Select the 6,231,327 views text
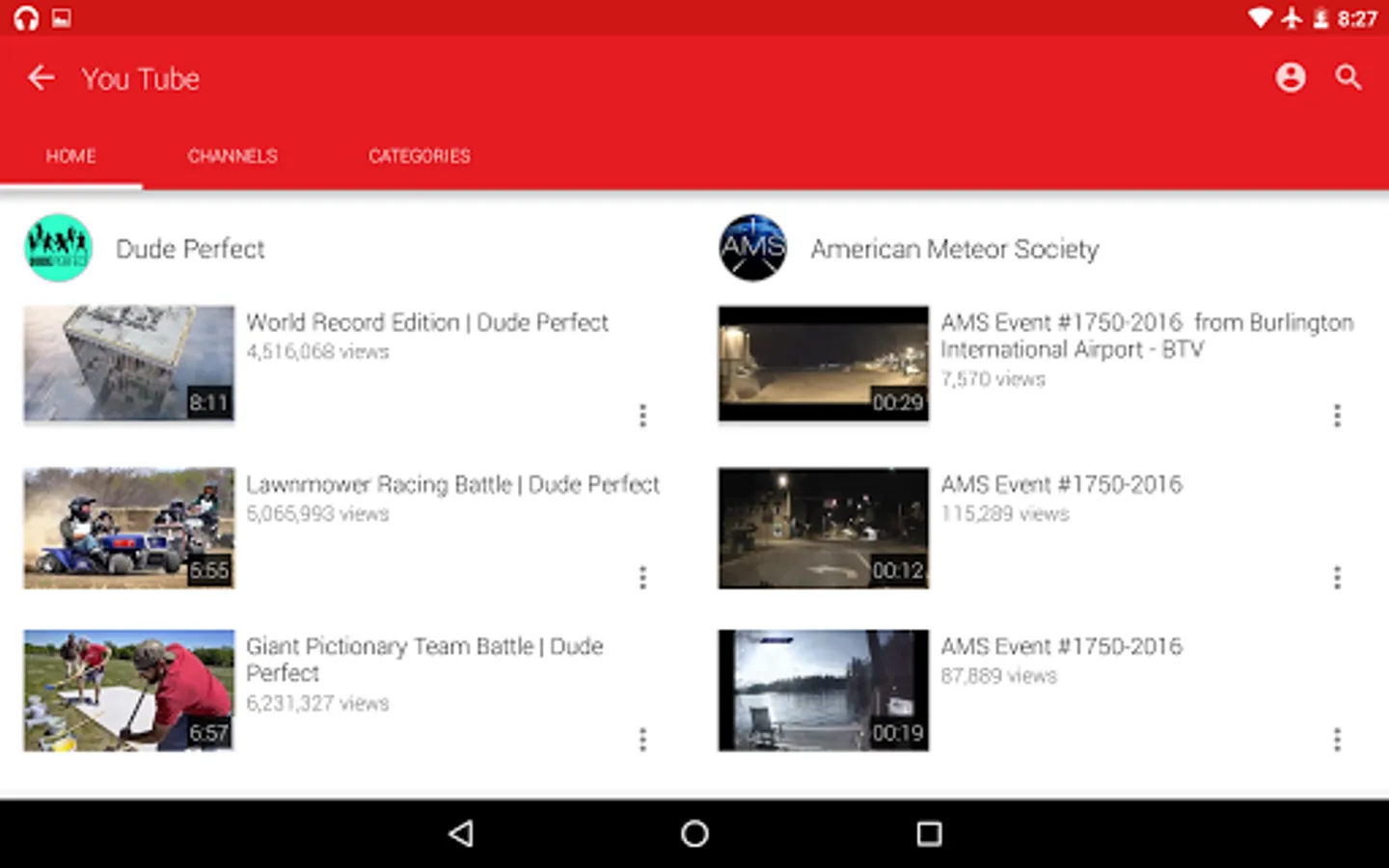This screenshot has height=868, width=1389. click(317, 703)
